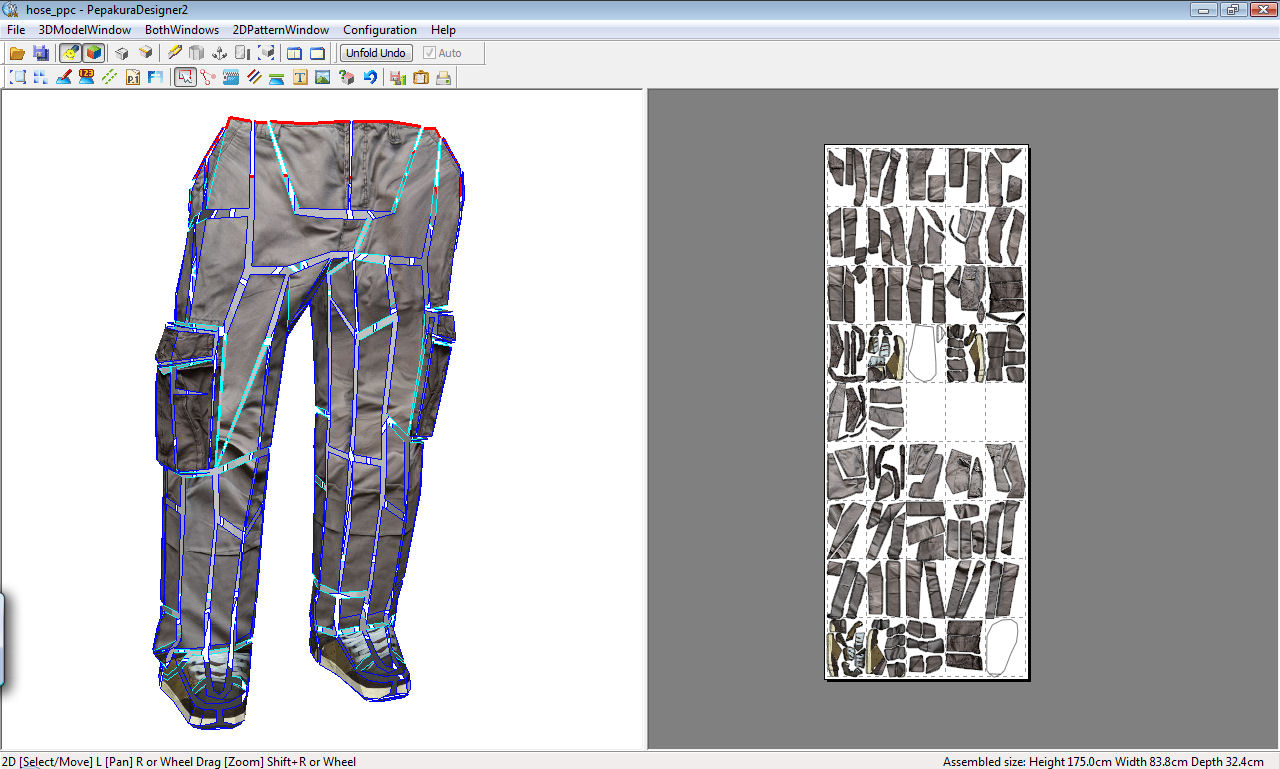Select the T text tool
1280x769 pixels.
coord(300,77)
